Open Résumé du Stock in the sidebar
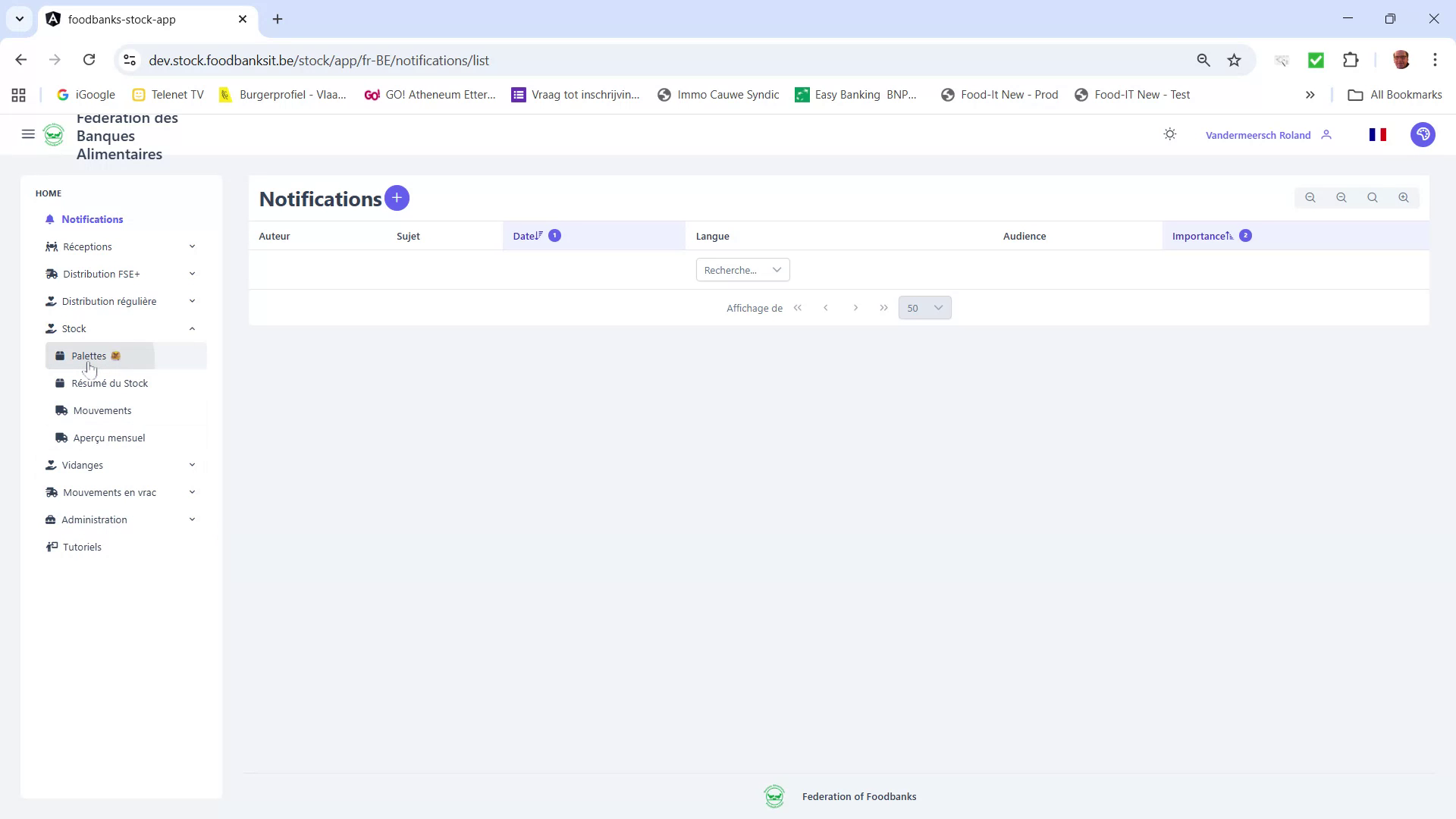The height and width of the screenshot is (819, 1456). coord(109,383)
